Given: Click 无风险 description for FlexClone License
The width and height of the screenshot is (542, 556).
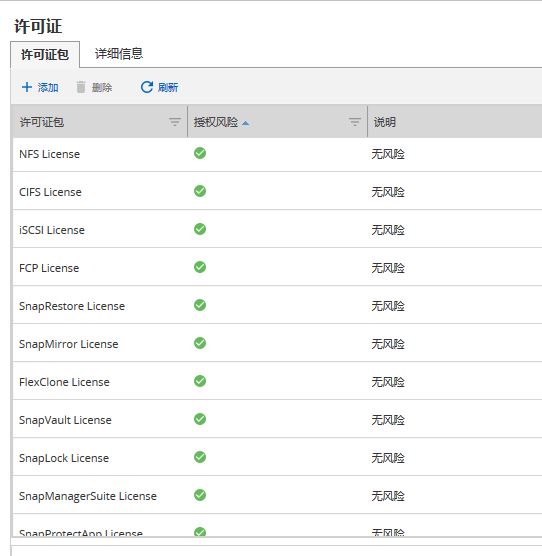Looking at the screenshot, I should pyautogui.click(x=388, y=382).
